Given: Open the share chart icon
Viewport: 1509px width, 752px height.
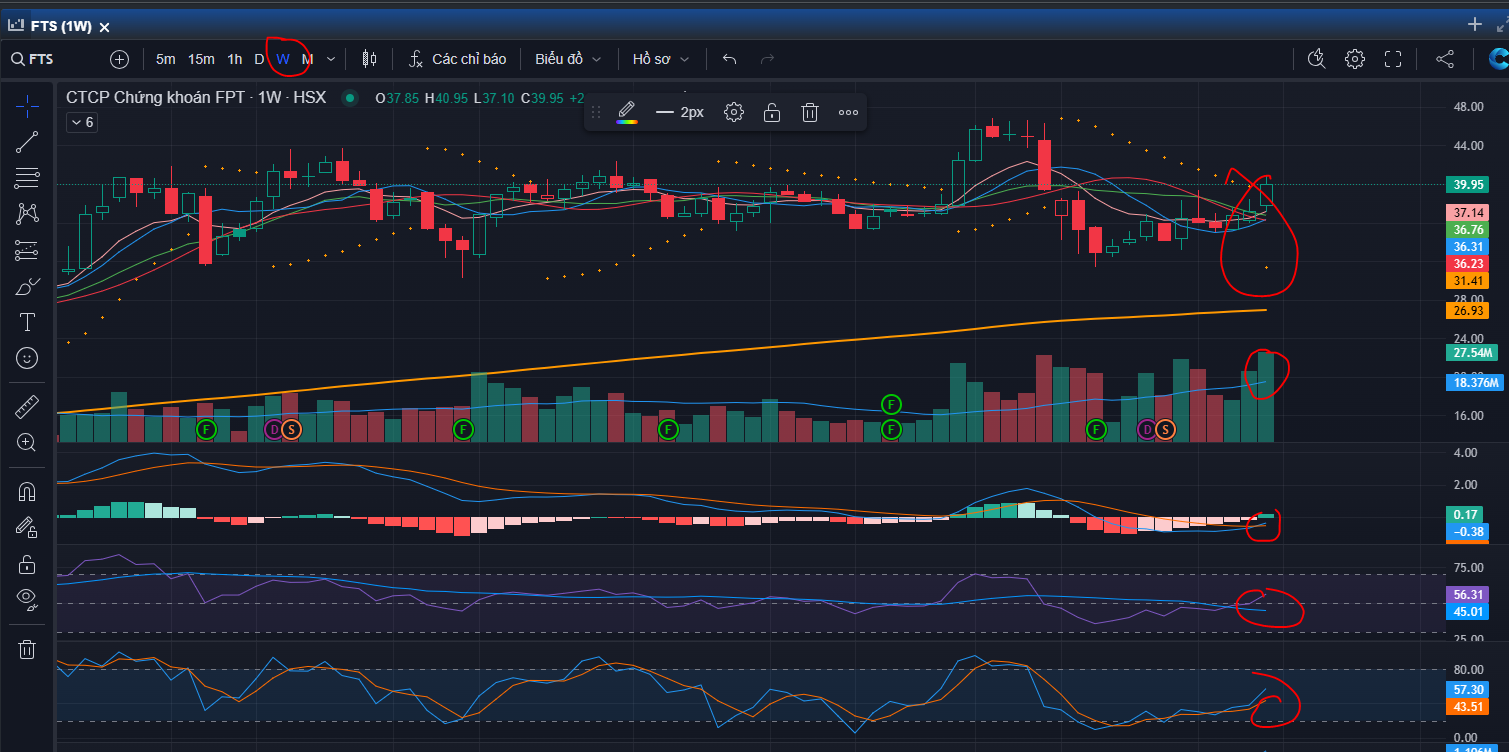Looking at the screenshot, I should [1445, 59].
